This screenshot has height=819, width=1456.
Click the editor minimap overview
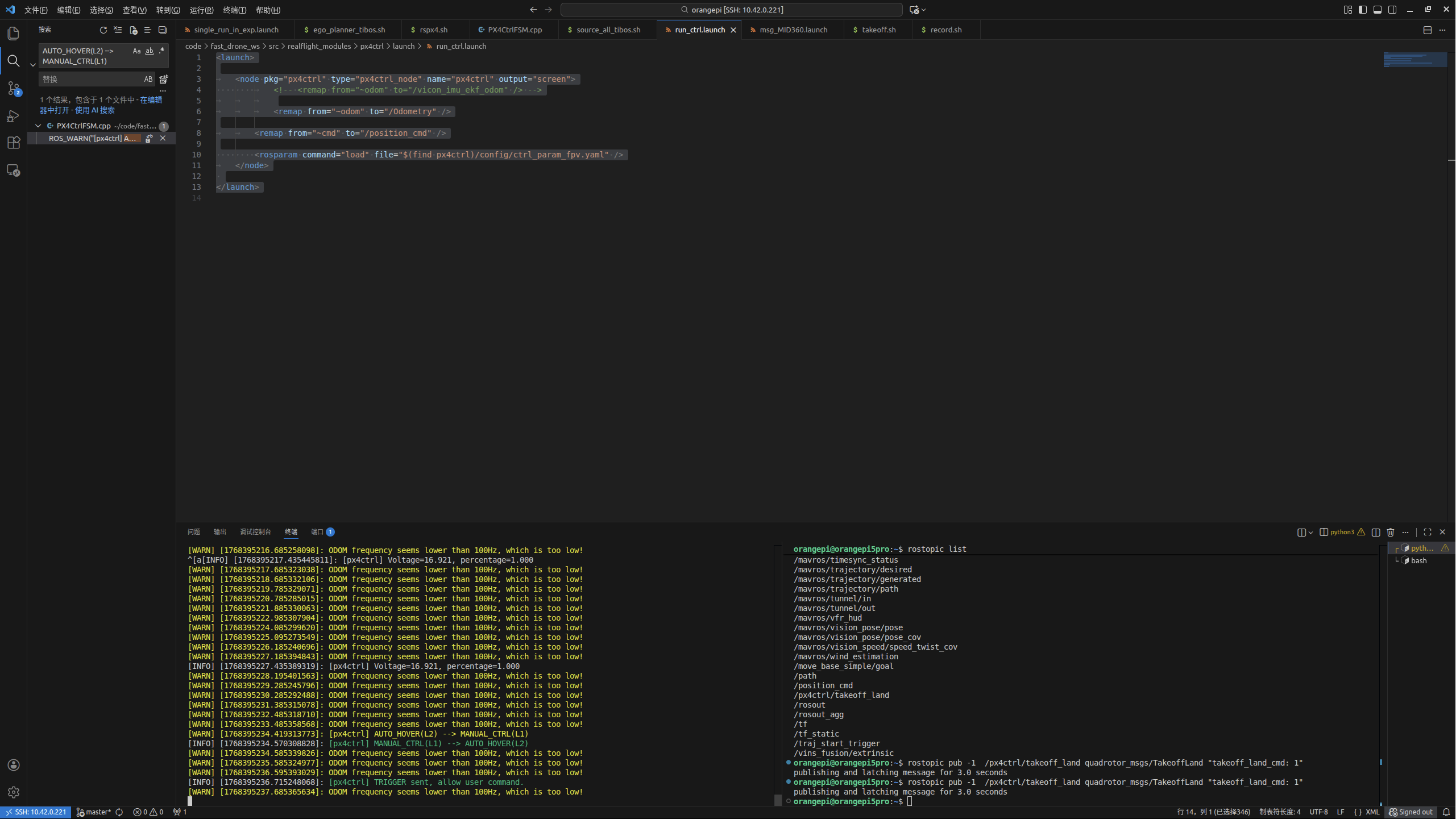pos(1414,60)
